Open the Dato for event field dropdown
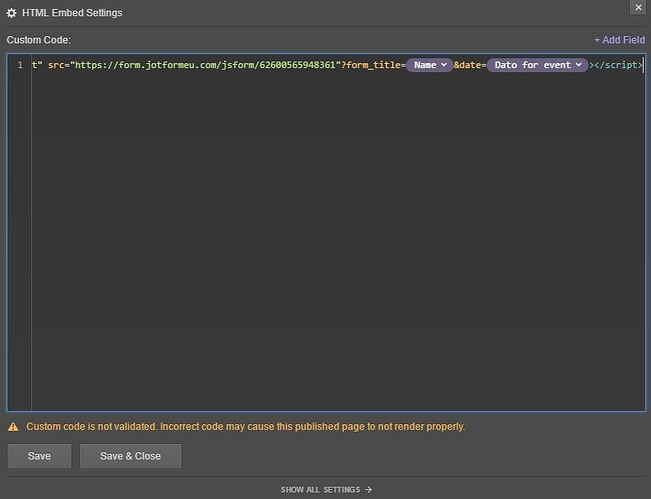651x499 pixels. coord(537,65)
